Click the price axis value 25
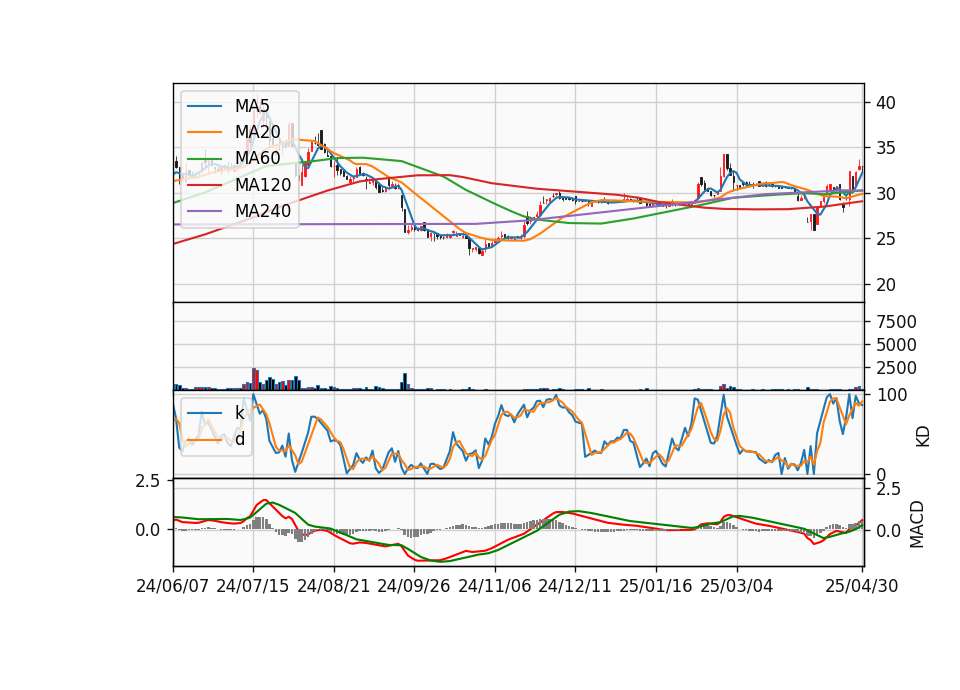This screenshot has height=690, width=960. point(885,239)
